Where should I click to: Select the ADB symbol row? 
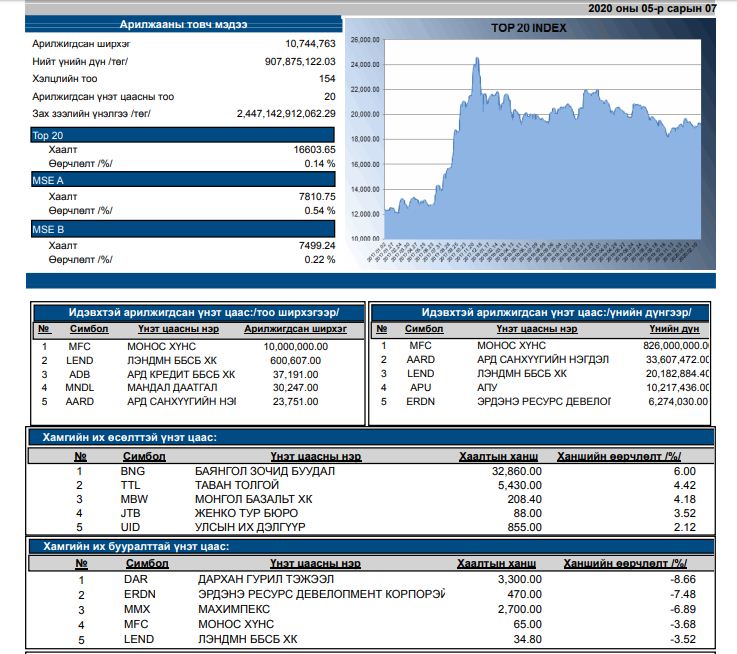coord(80,374)
